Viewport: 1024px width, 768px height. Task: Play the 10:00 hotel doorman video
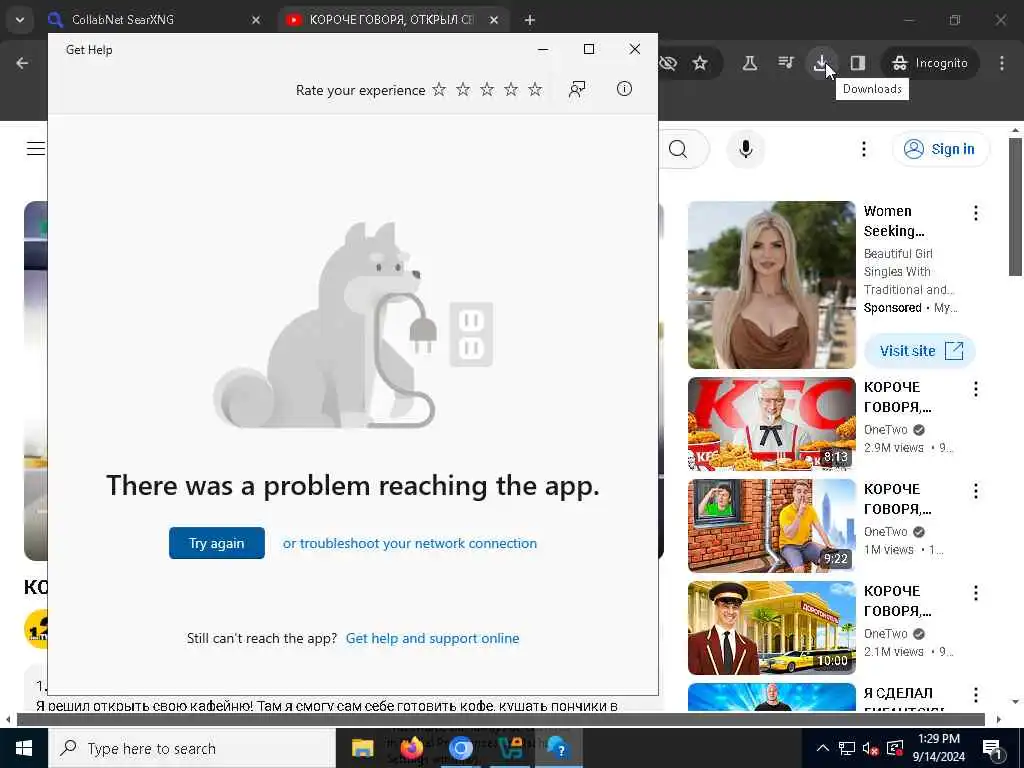pos(771,628)
